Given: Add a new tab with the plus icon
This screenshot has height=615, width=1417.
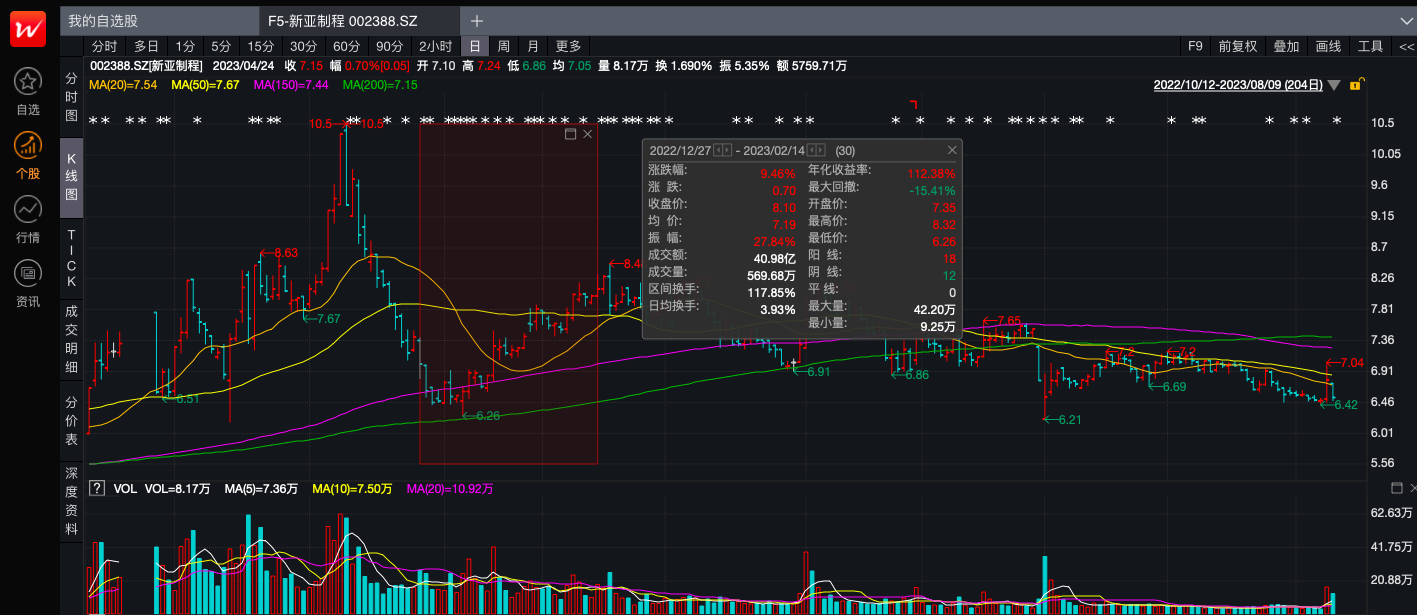Looking at the screenshot, I should pyautogui.click(x=477, y=21).
